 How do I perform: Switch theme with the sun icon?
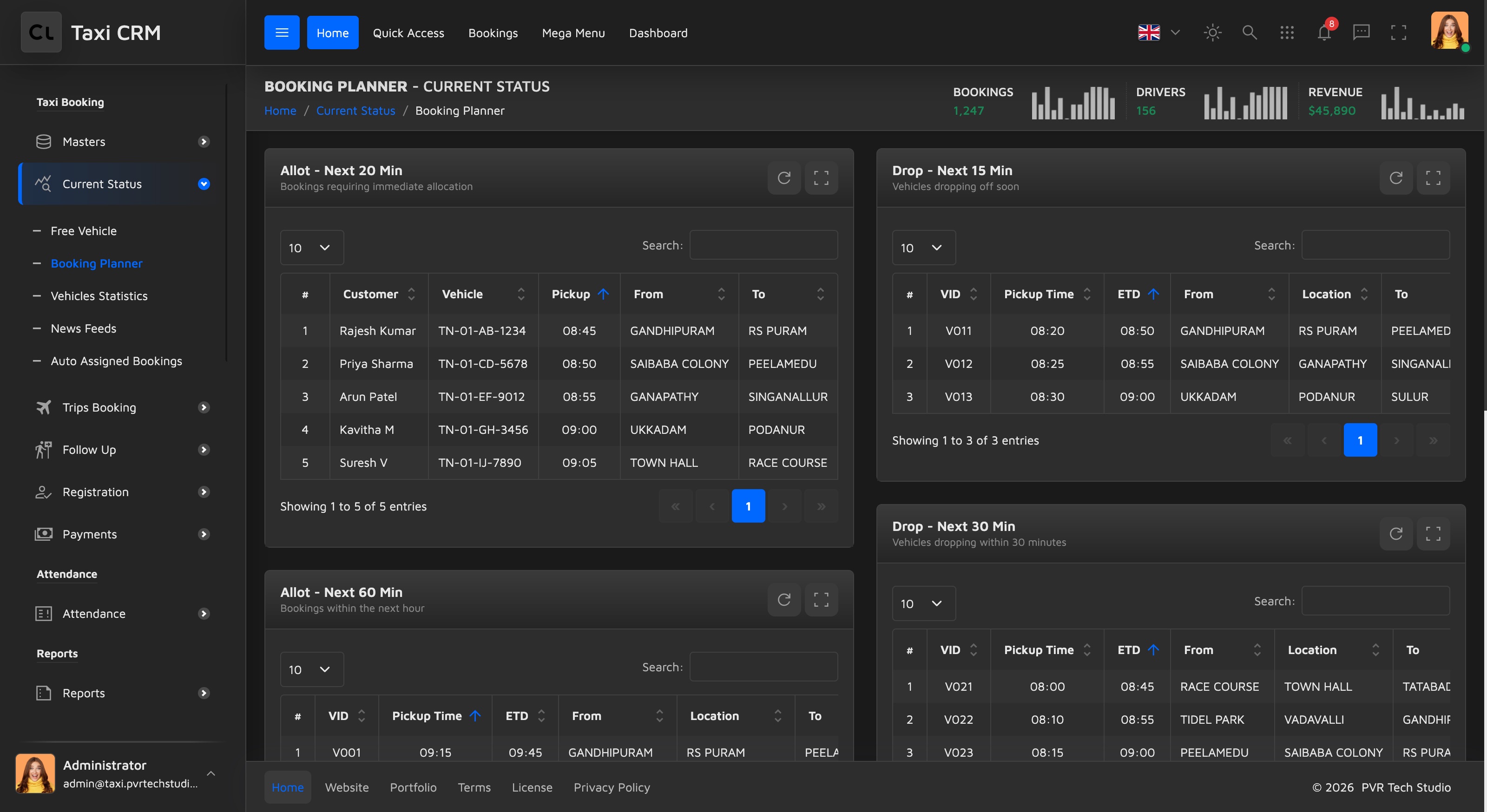1212,33
